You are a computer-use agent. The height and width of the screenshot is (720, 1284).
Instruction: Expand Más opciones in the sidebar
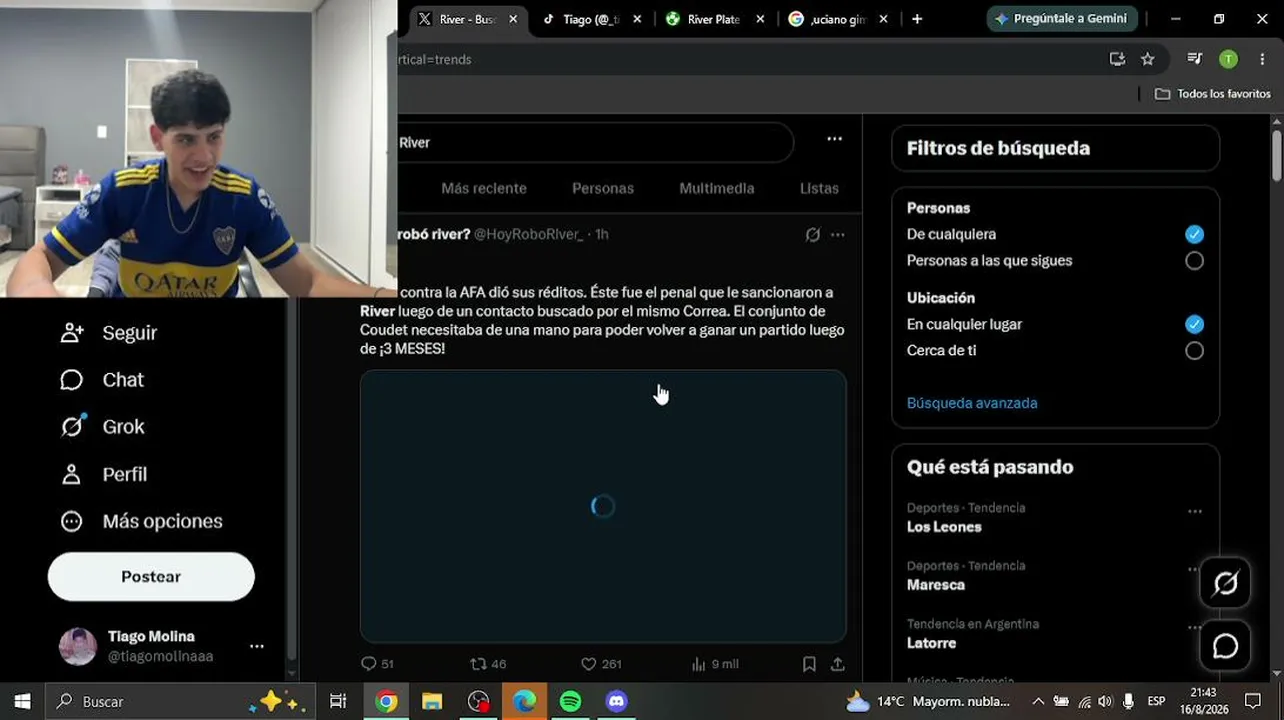click(x=141, y=521)
